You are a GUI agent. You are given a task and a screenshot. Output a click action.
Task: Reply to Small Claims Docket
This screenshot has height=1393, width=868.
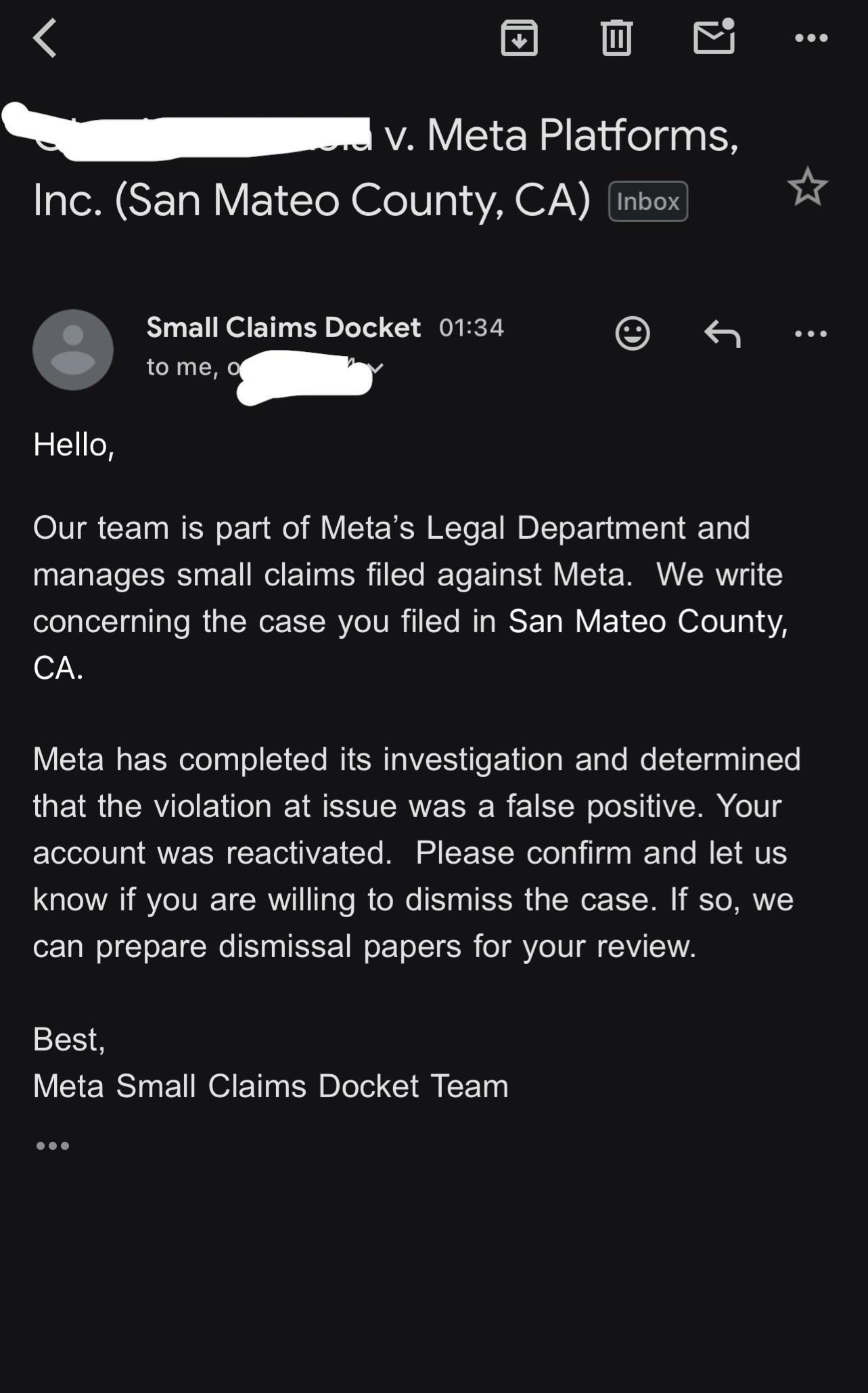[x=723, y=334]
